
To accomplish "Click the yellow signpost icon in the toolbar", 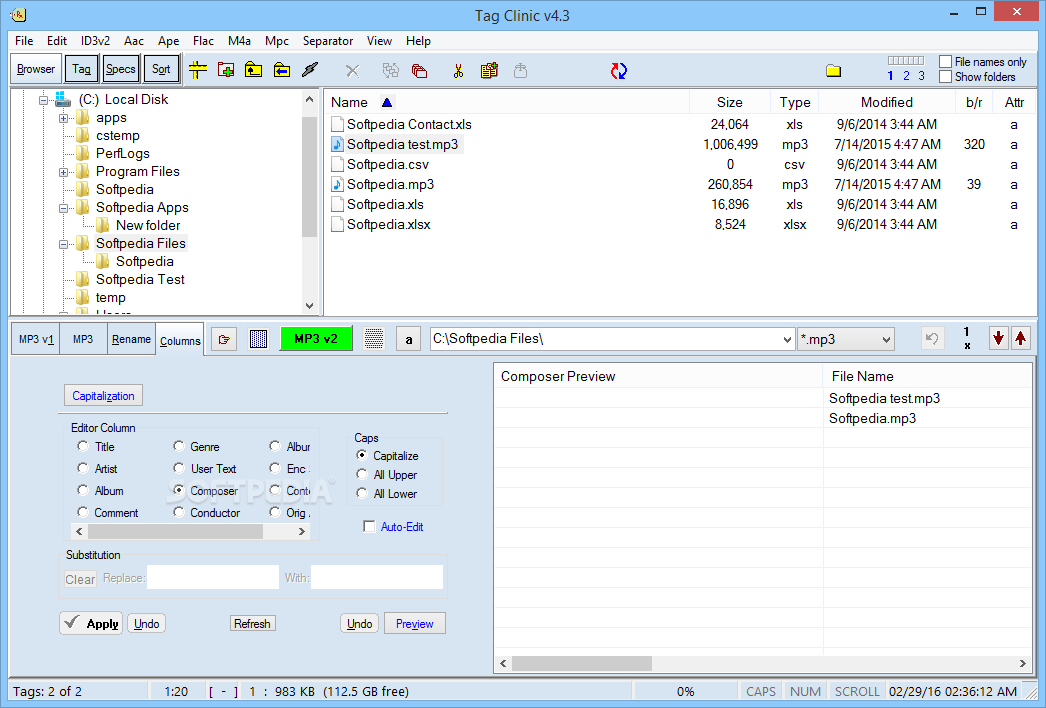I will pos(197,70).
